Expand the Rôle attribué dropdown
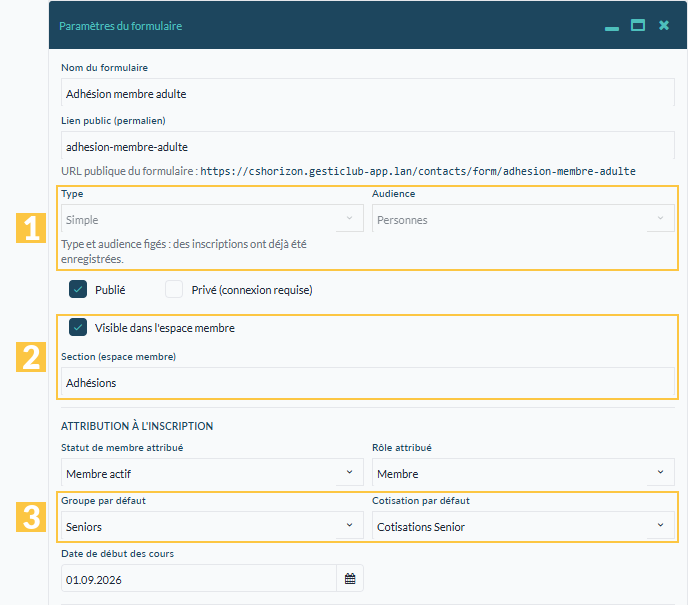Viewport: 688px width, 605px height. tap(523, 473)
